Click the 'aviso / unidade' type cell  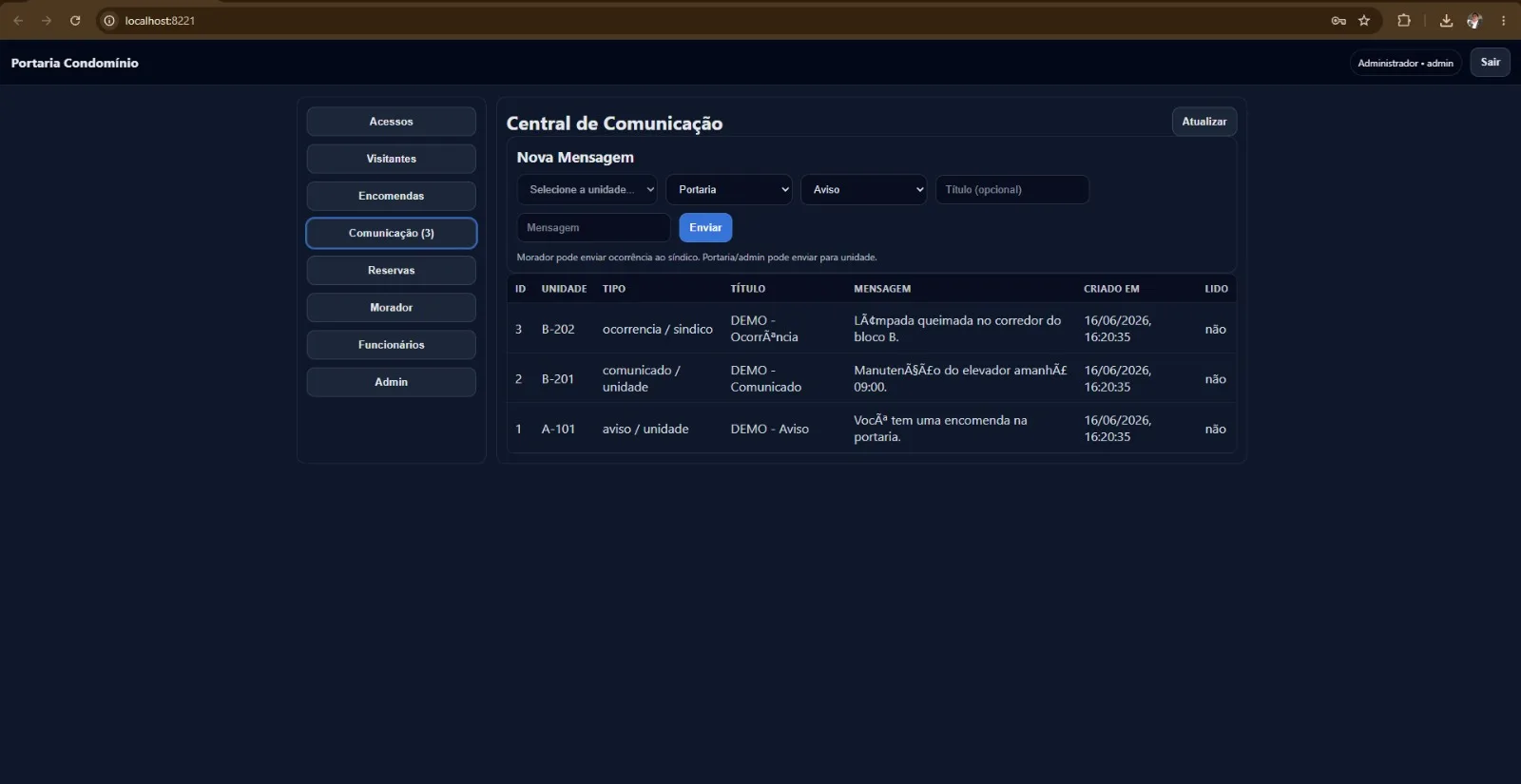pyautogui.click(x=645, y=429)
